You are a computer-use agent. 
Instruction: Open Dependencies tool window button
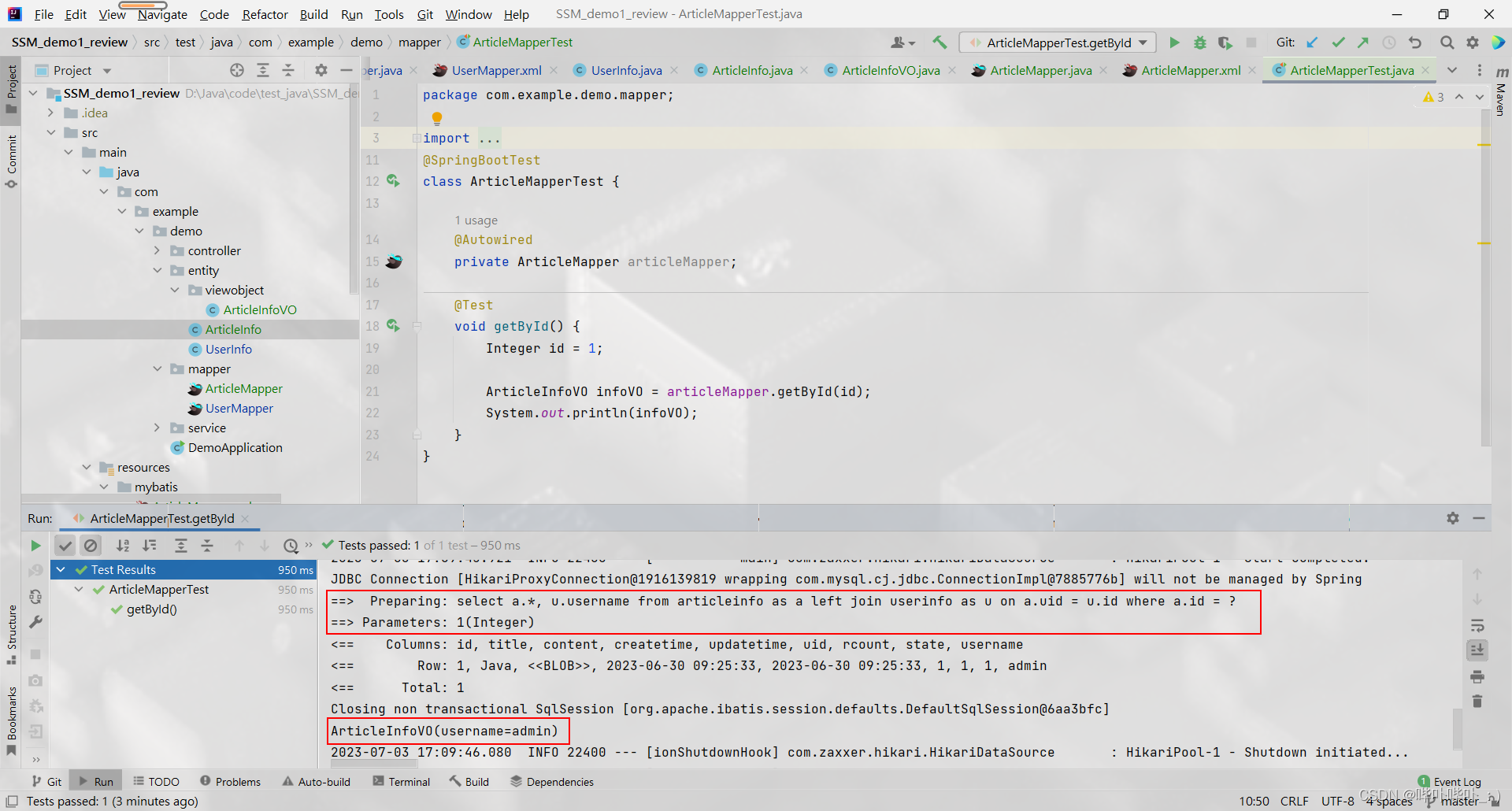tap(552, 782)
